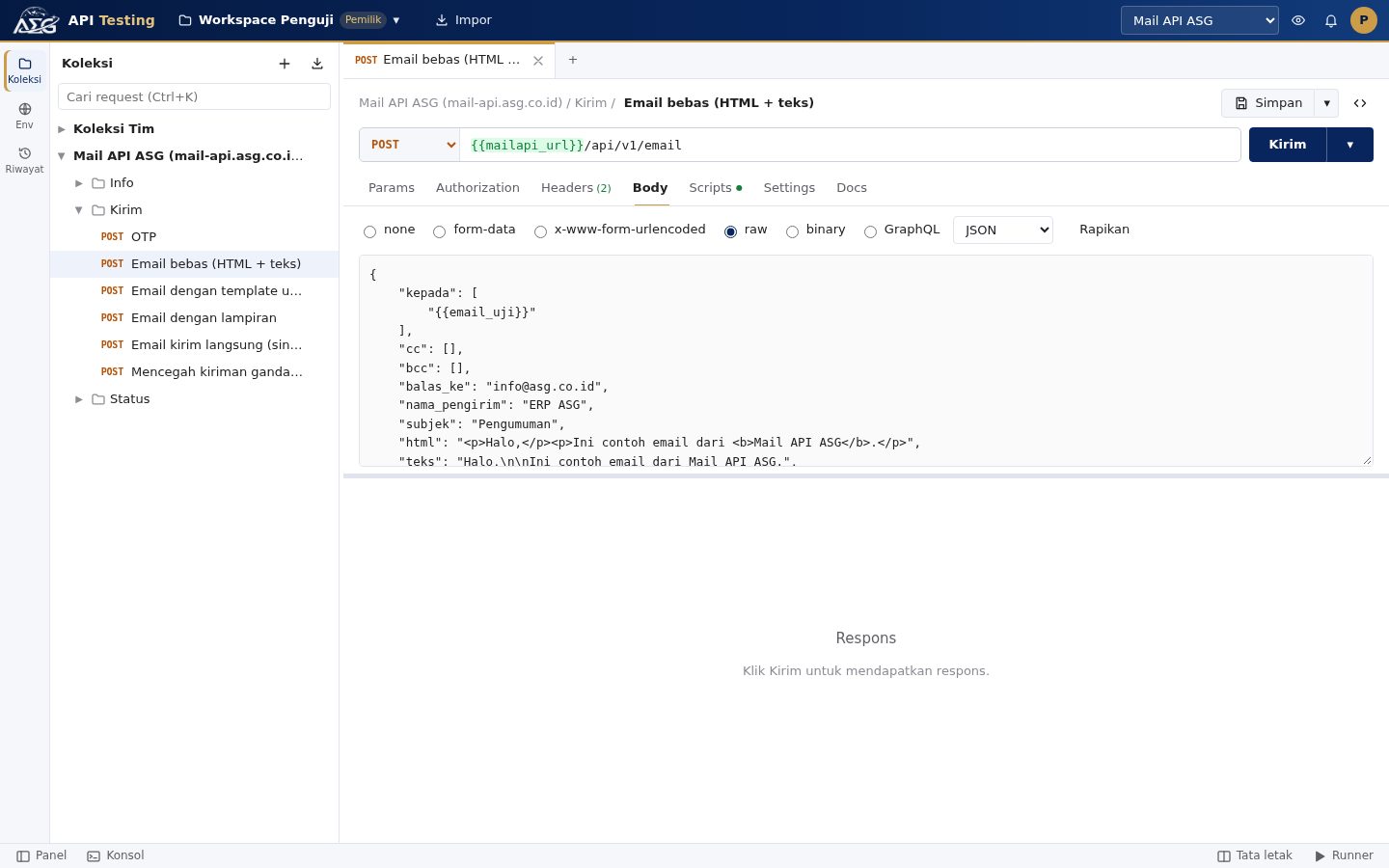The height and width of the screenshot is (868, 1389).
Task: Open the Kirim button dropdown arrow
Action: click(1350, 145)
